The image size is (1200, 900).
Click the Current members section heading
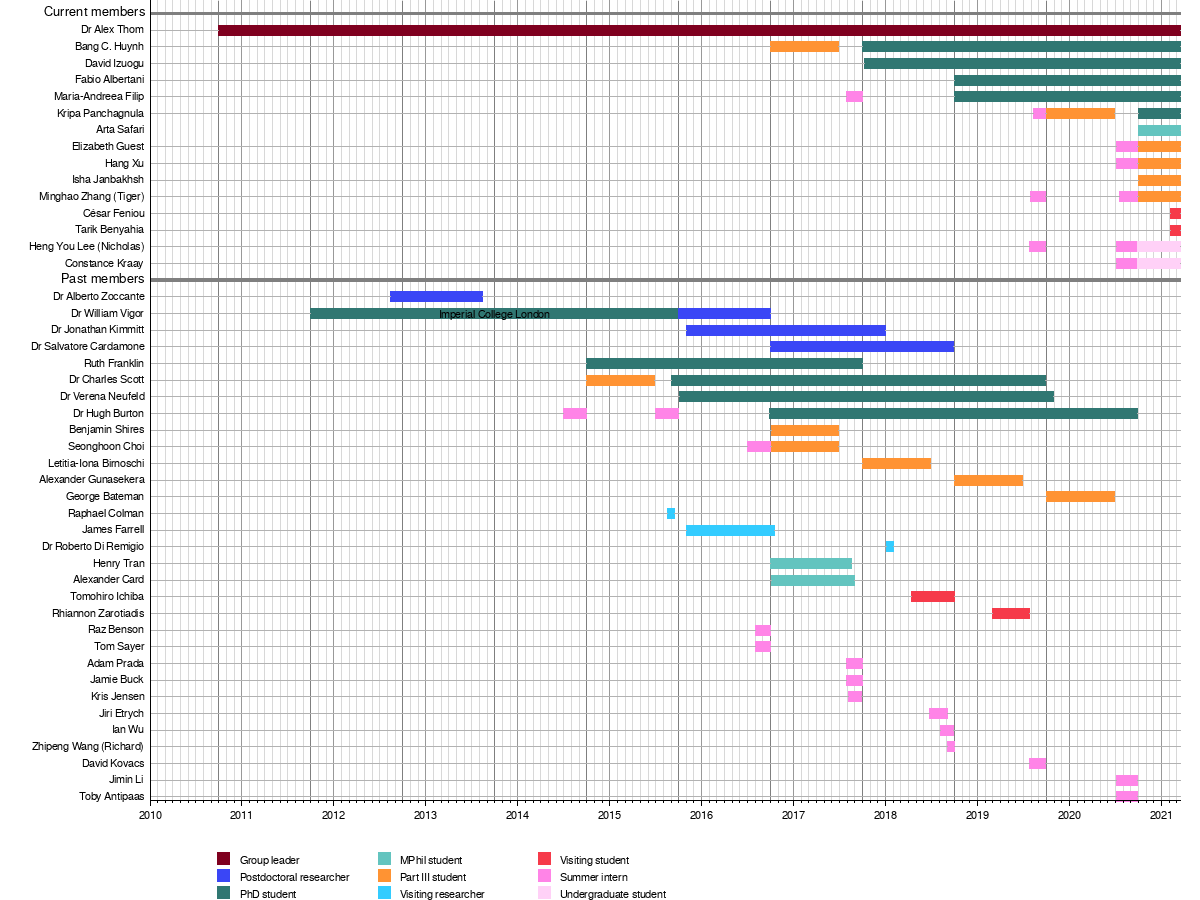[94, 11]
